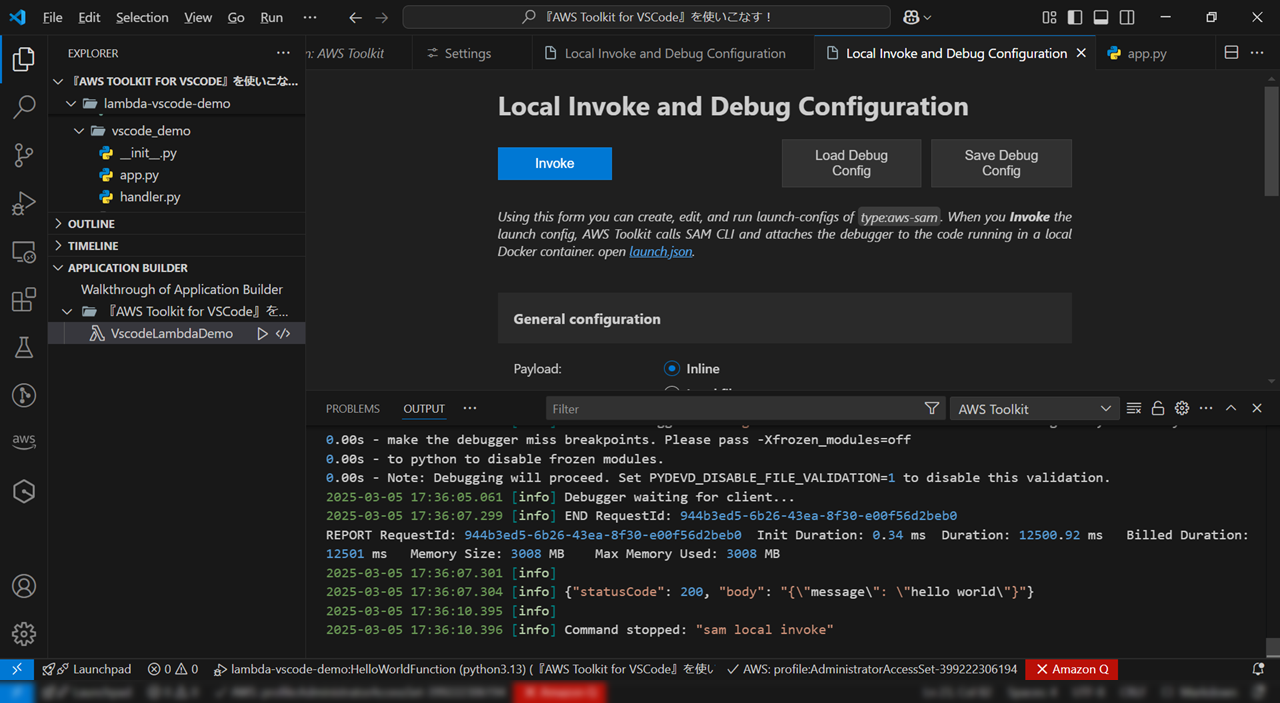1280x703 pixels.
Task: Toggle auto-scroll lock in the Output panel
Action: (1158, 408)
